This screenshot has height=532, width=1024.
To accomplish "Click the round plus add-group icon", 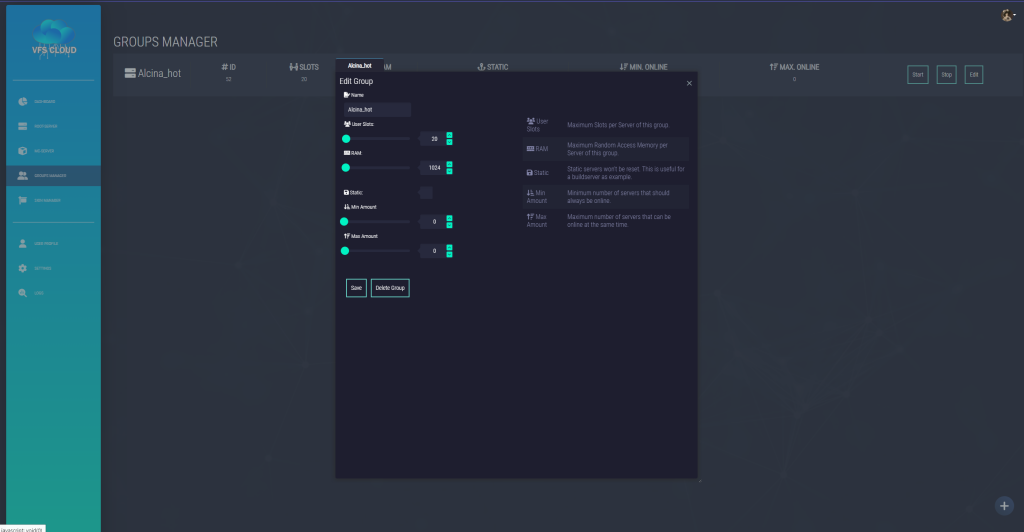I will coord(1005,505).
